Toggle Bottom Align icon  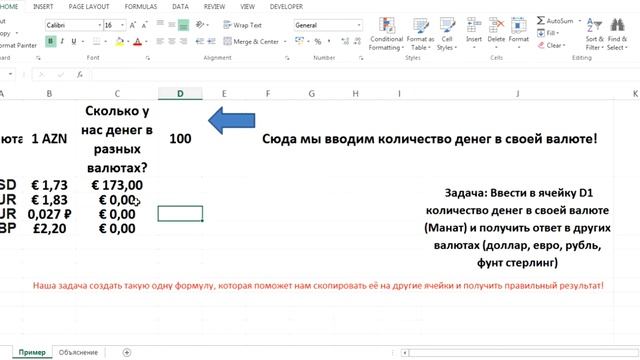(184, 25)
